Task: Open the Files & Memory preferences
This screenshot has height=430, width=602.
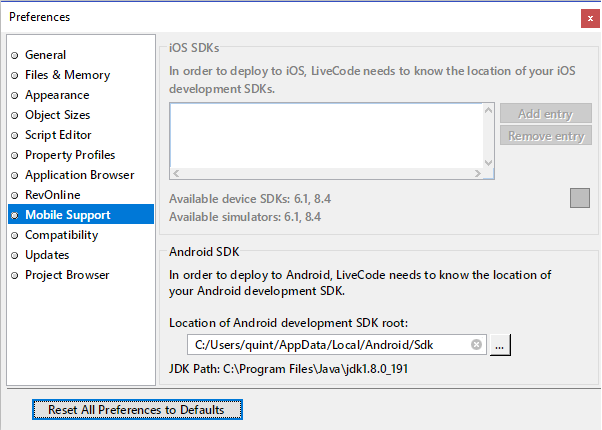Action: click(67, 75)
